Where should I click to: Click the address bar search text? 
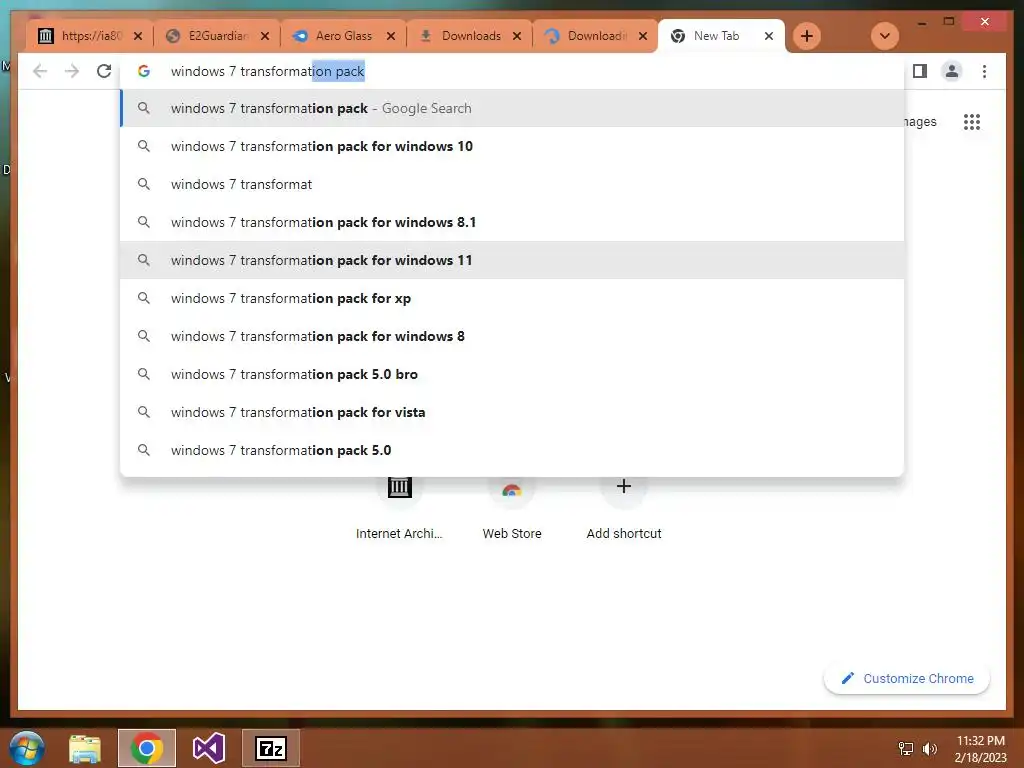(x=268, y=71)
